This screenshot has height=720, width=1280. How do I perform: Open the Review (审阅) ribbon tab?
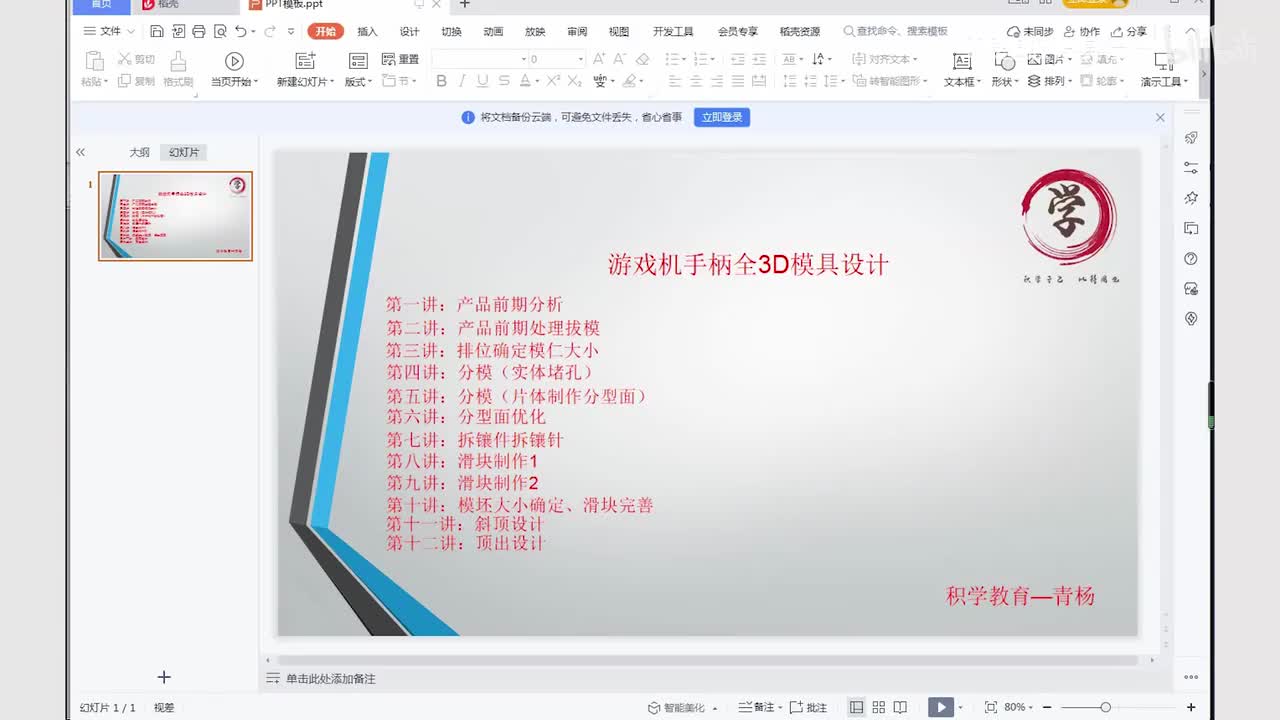pyautogui.click(x=577, y=32)
